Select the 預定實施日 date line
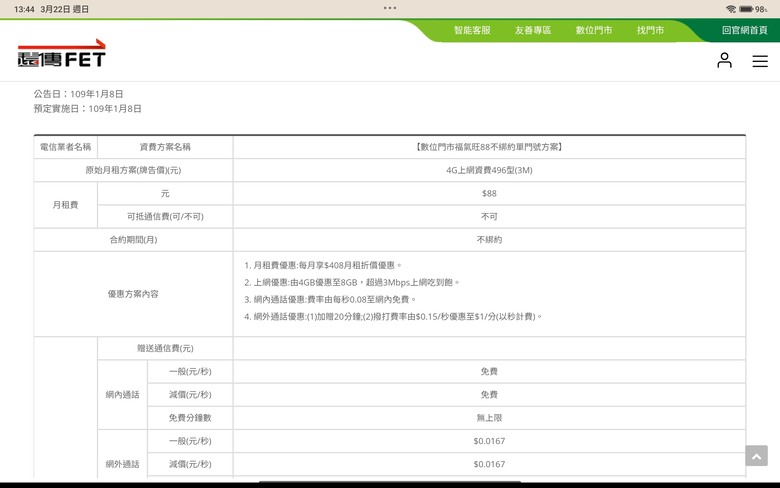The height and width of the screenshot is (488, 780). click(88, 108)
